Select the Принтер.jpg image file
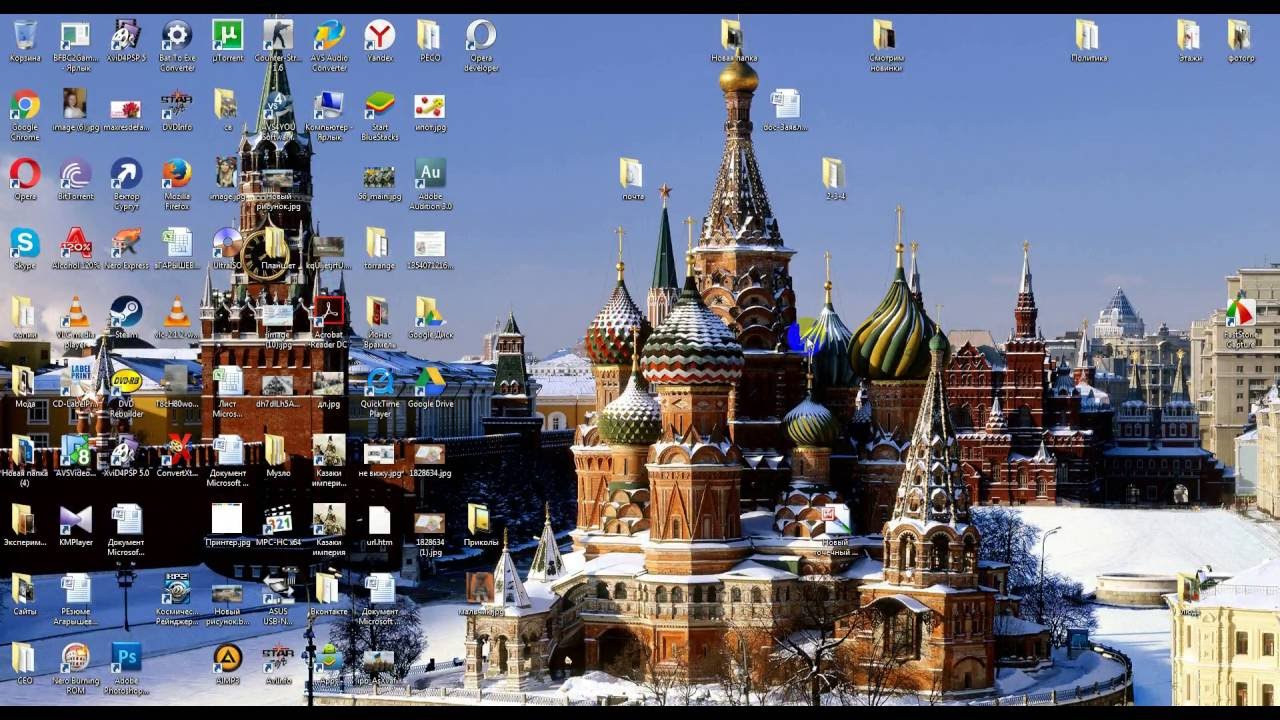The width and height of the screenshot is (1280, 720). (x=227, y=520)
